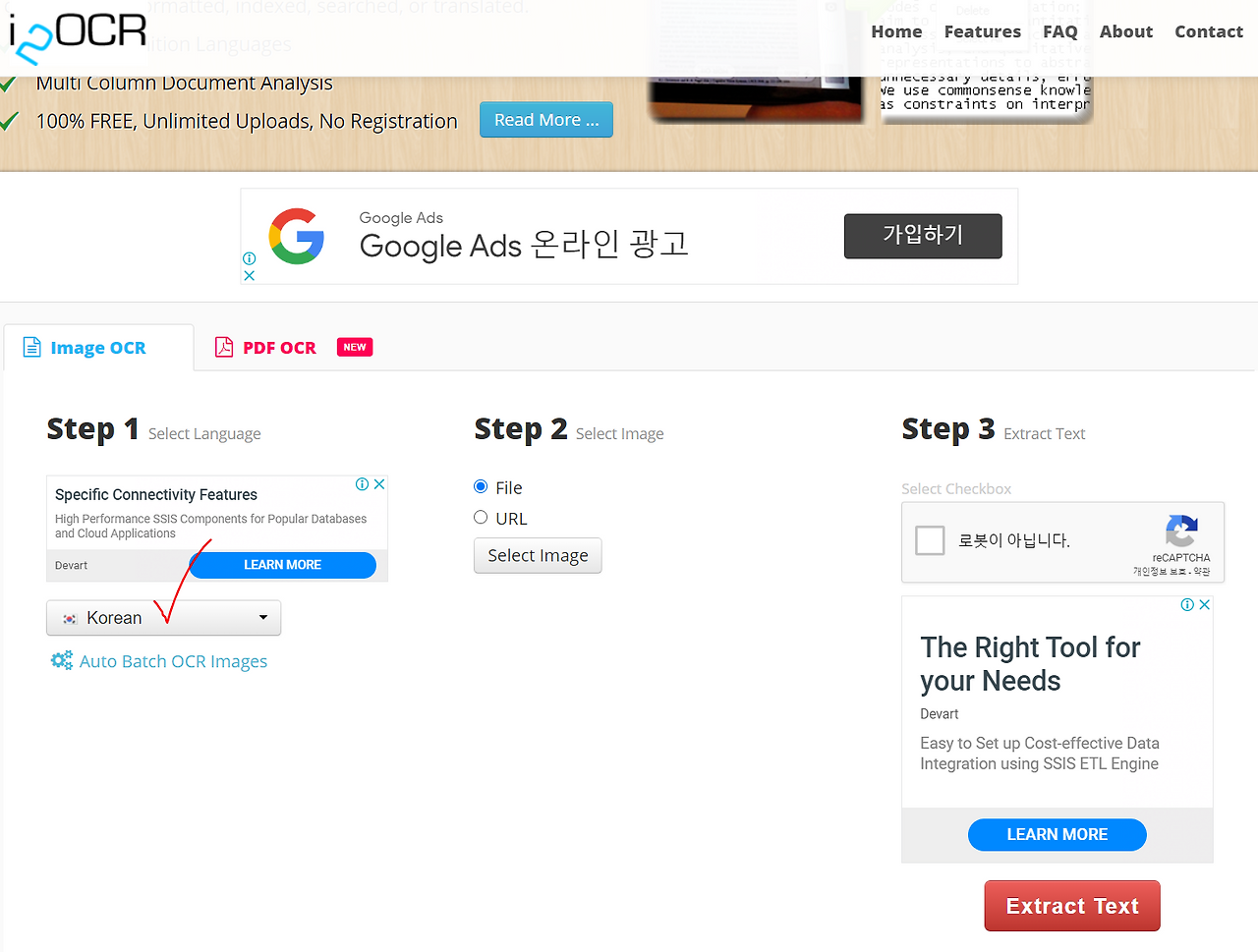Click the dropdown caret of language selector

[x=263, y=618]
